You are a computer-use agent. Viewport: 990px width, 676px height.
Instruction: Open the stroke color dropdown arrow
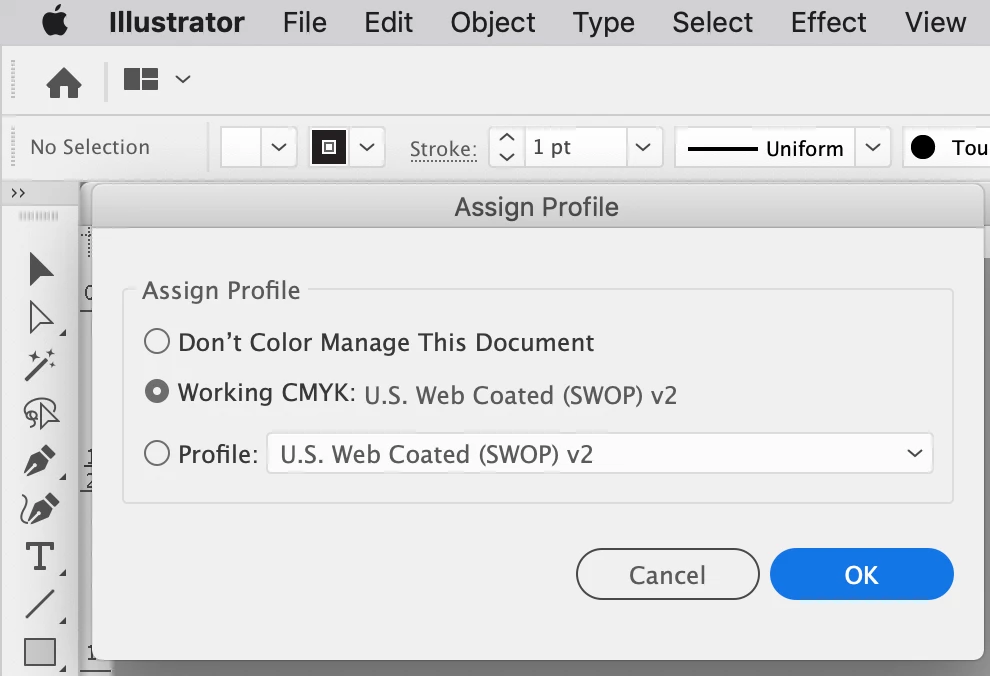point(367,147)
